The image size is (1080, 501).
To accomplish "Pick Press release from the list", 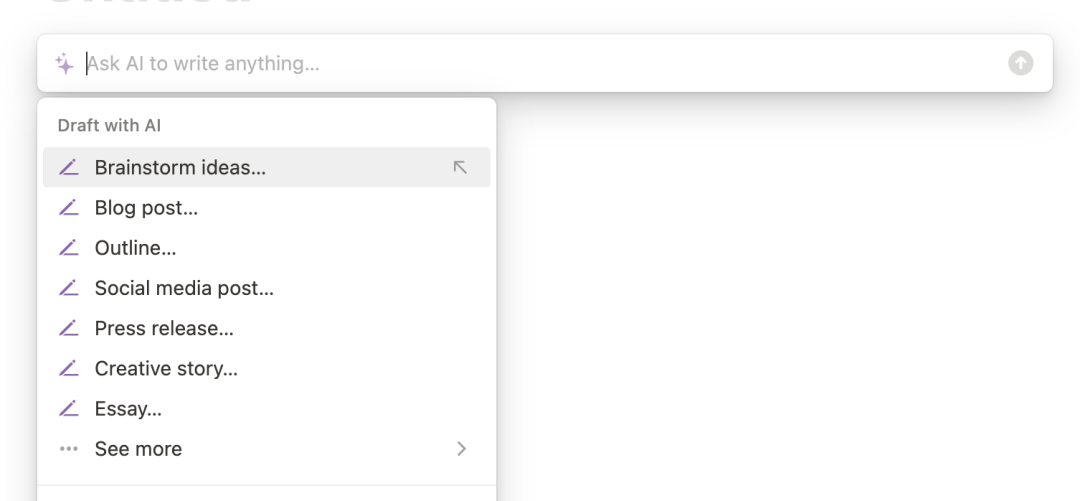I will click(x=164, y=328).
